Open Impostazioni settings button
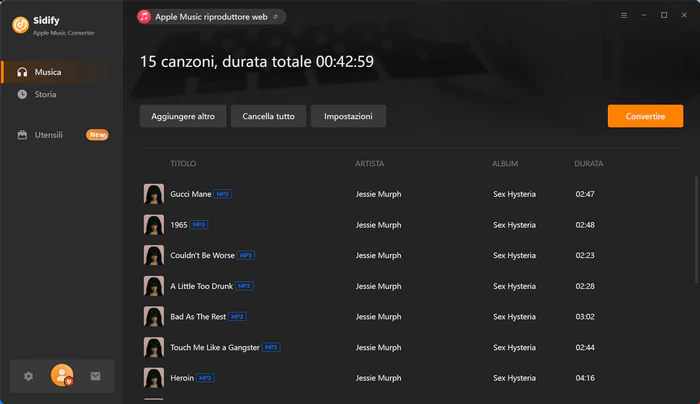This screenshot has height=404, width=700. tap(348, 116)
